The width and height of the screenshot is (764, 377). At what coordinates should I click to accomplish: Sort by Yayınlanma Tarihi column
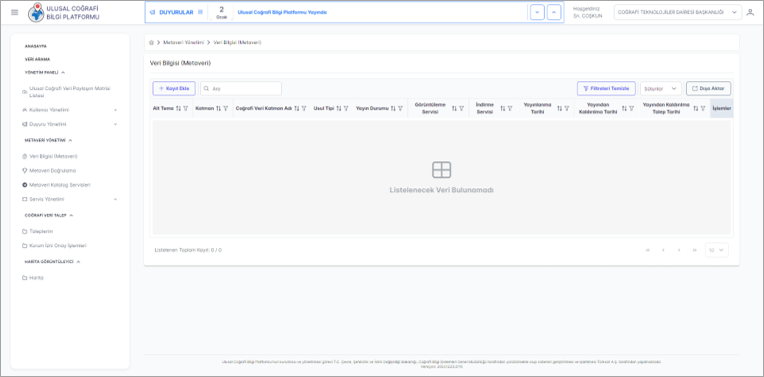point(559,108)
